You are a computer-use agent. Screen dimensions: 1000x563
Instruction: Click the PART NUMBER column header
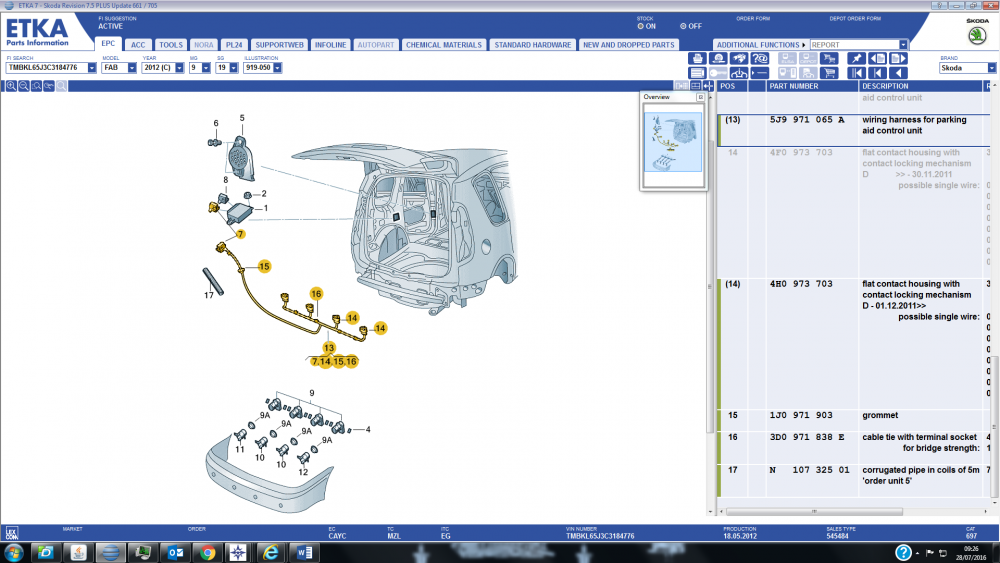pyautogui.click(x=812, y=86)
